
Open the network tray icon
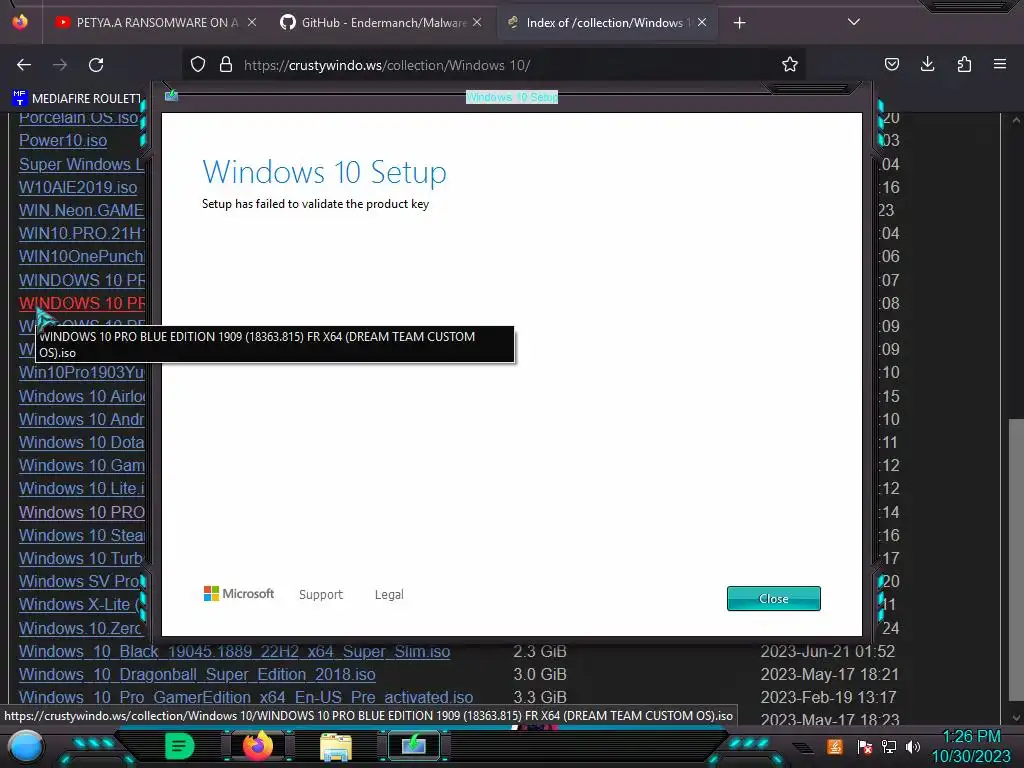889,747
